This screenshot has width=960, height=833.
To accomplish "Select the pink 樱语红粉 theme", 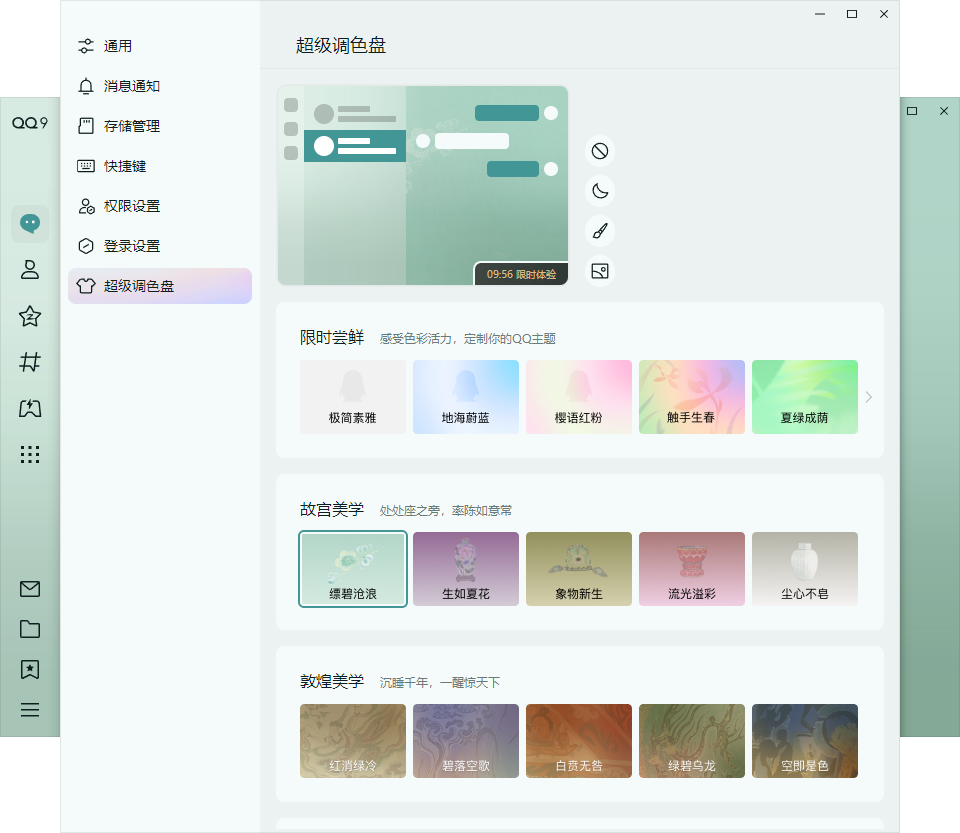I will (578, 396).
